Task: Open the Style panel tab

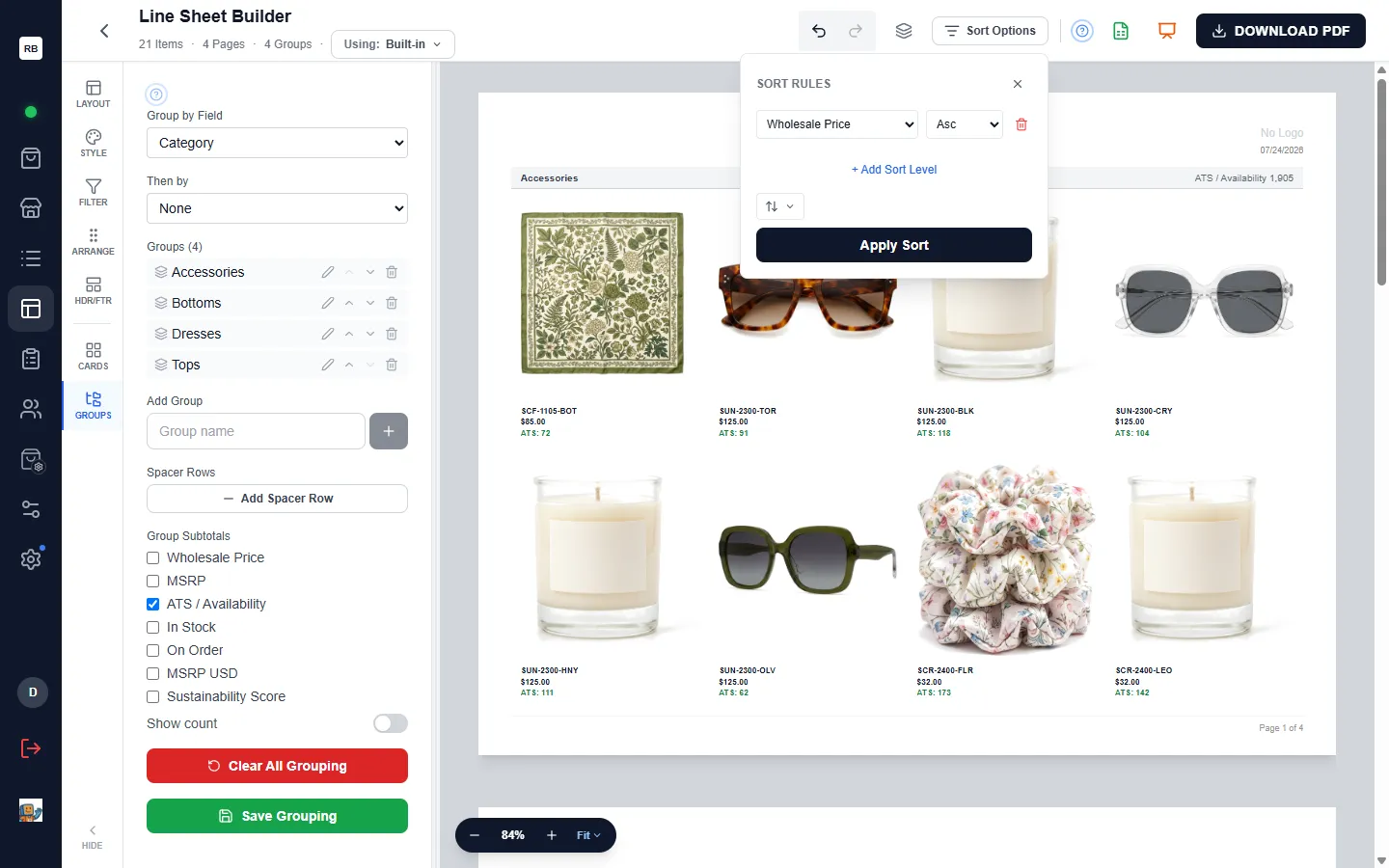Action: [x=94, y=143]
